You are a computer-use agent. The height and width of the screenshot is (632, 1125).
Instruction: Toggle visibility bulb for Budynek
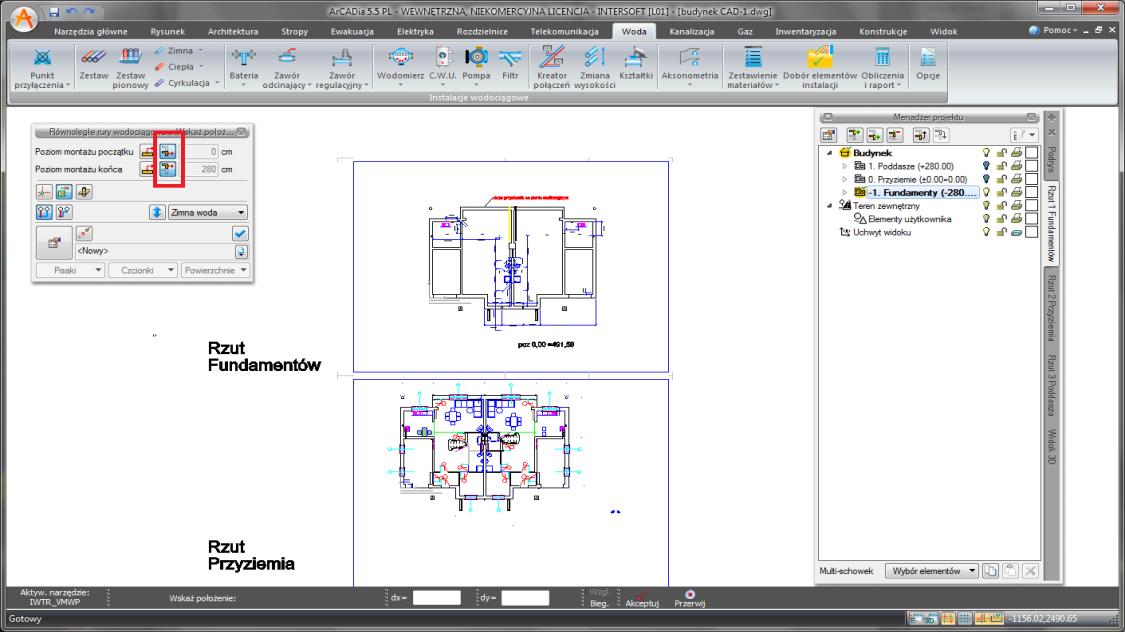tap(987, 153)
